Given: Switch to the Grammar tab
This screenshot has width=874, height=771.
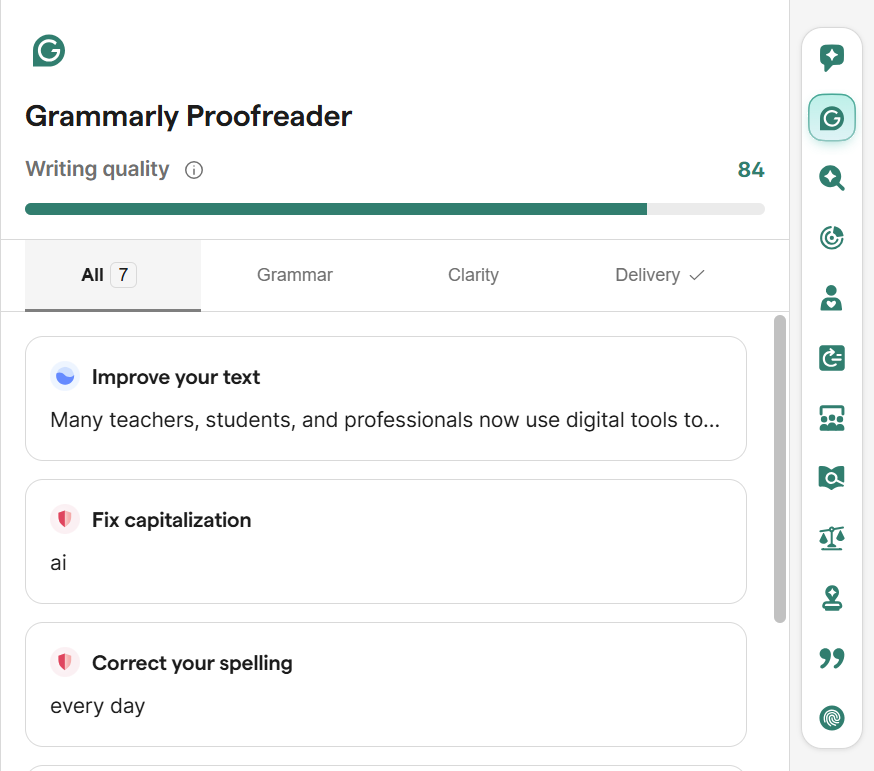Looking at the screenshot, I should point(294,275).
